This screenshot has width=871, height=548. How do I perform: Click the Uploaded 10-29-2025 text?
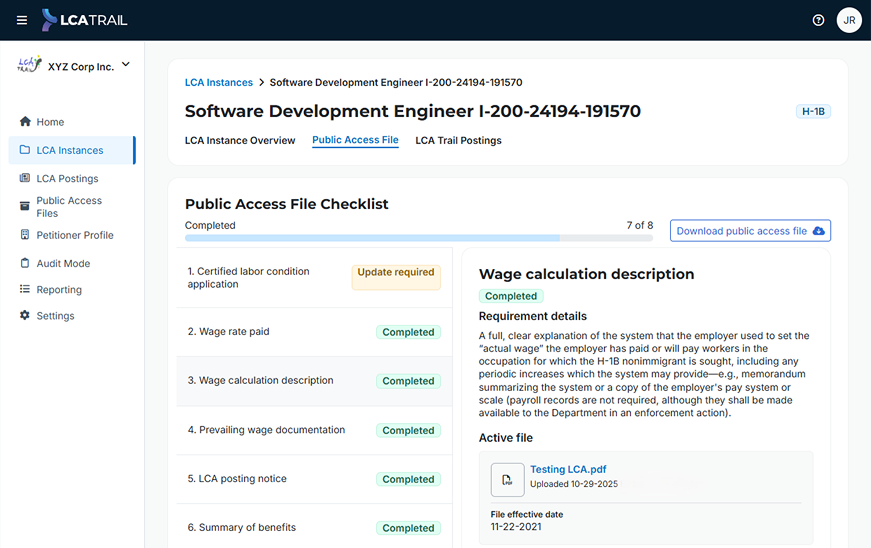pyautogui.click(x=574, y=484)
